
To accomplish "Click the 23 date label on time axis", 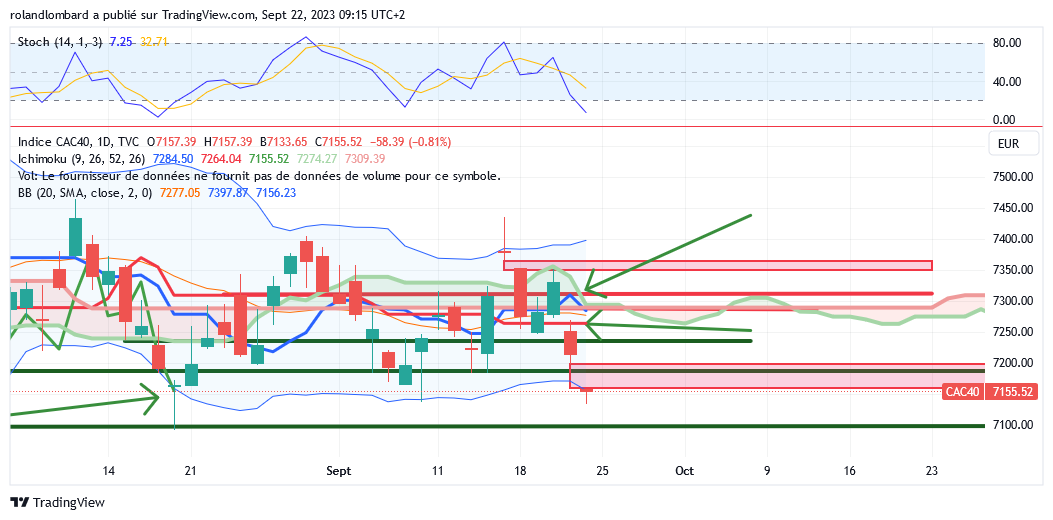I will [931, 469].
